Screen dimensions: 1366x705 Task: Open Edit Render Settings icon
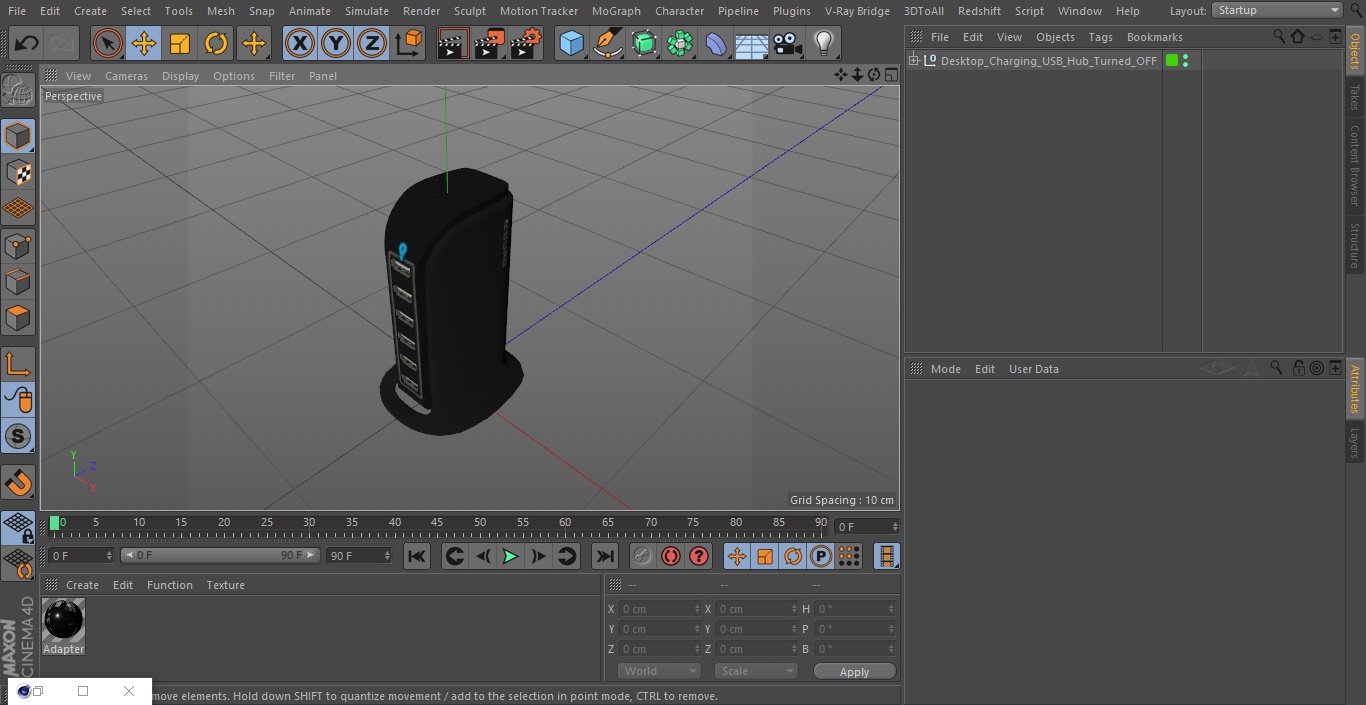pyautogui.click(x=526, y=44)
